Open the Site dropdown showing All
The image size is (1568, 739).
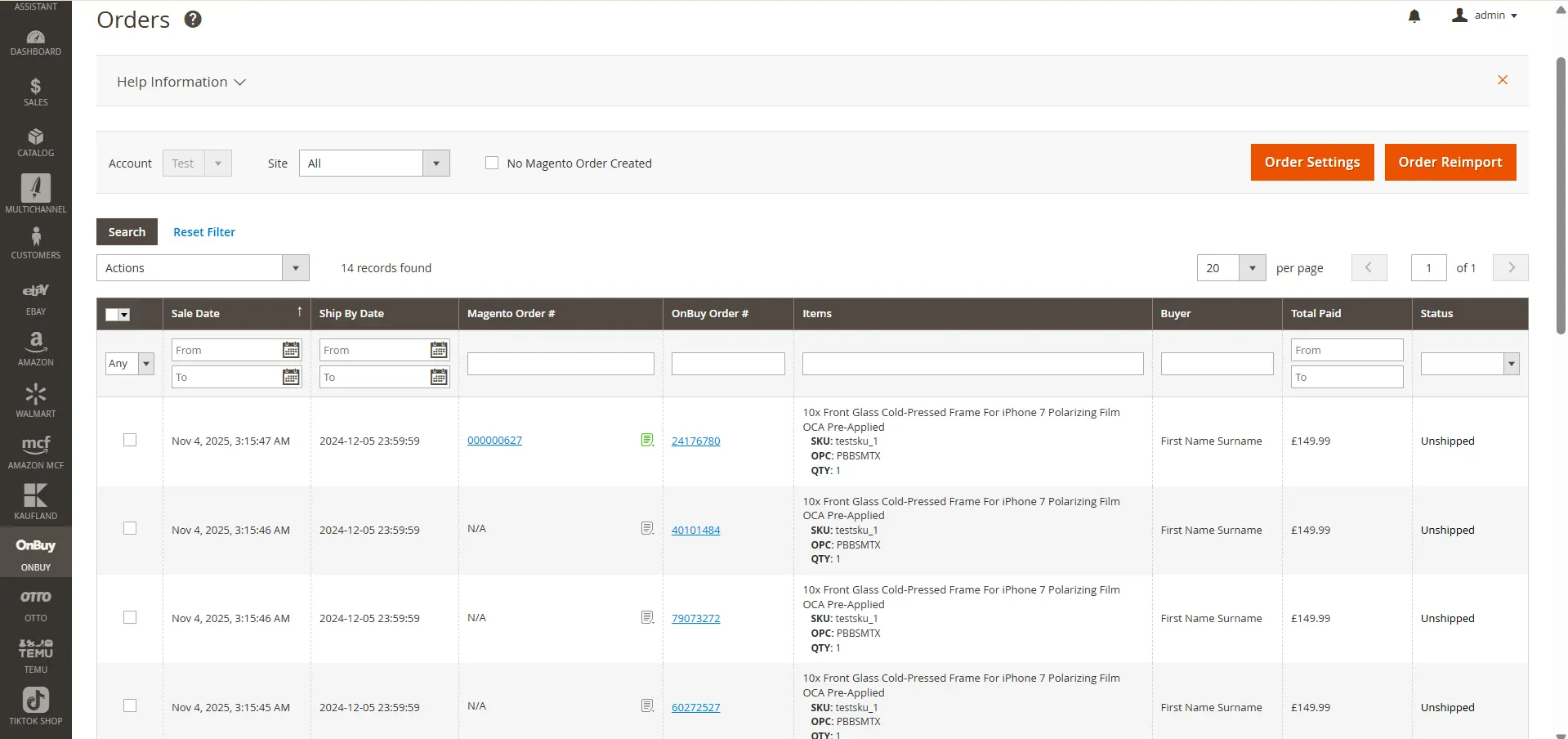(374, 163)
